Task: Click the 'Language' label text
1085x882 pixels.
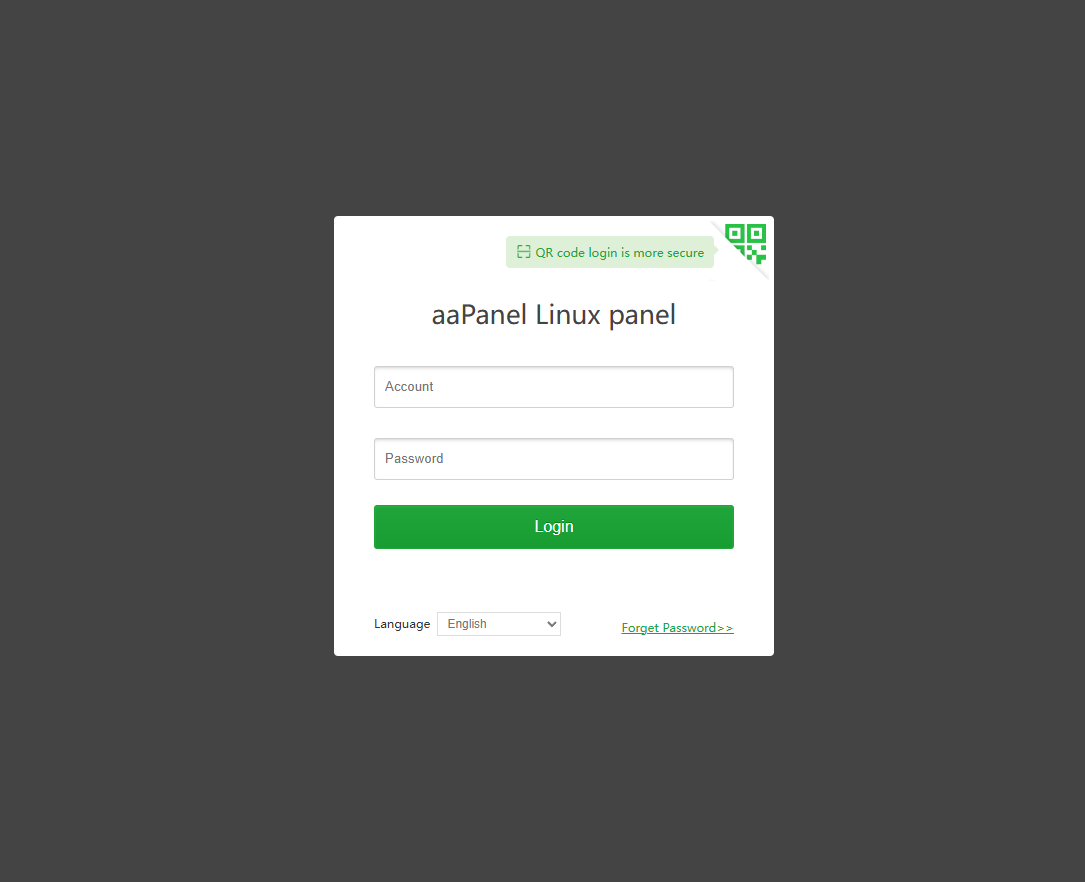Action: tap(402, 624)
